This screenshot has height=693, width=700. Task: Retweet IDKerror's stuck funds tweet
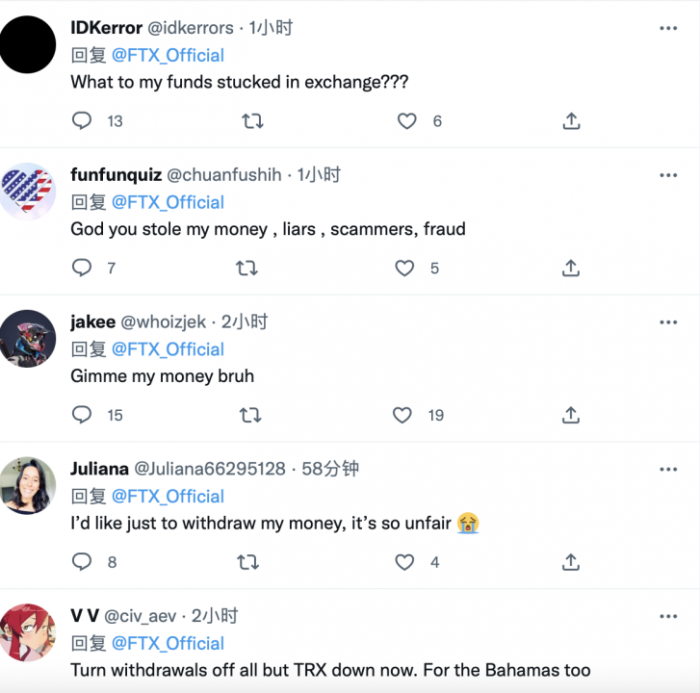pos(253,121)
